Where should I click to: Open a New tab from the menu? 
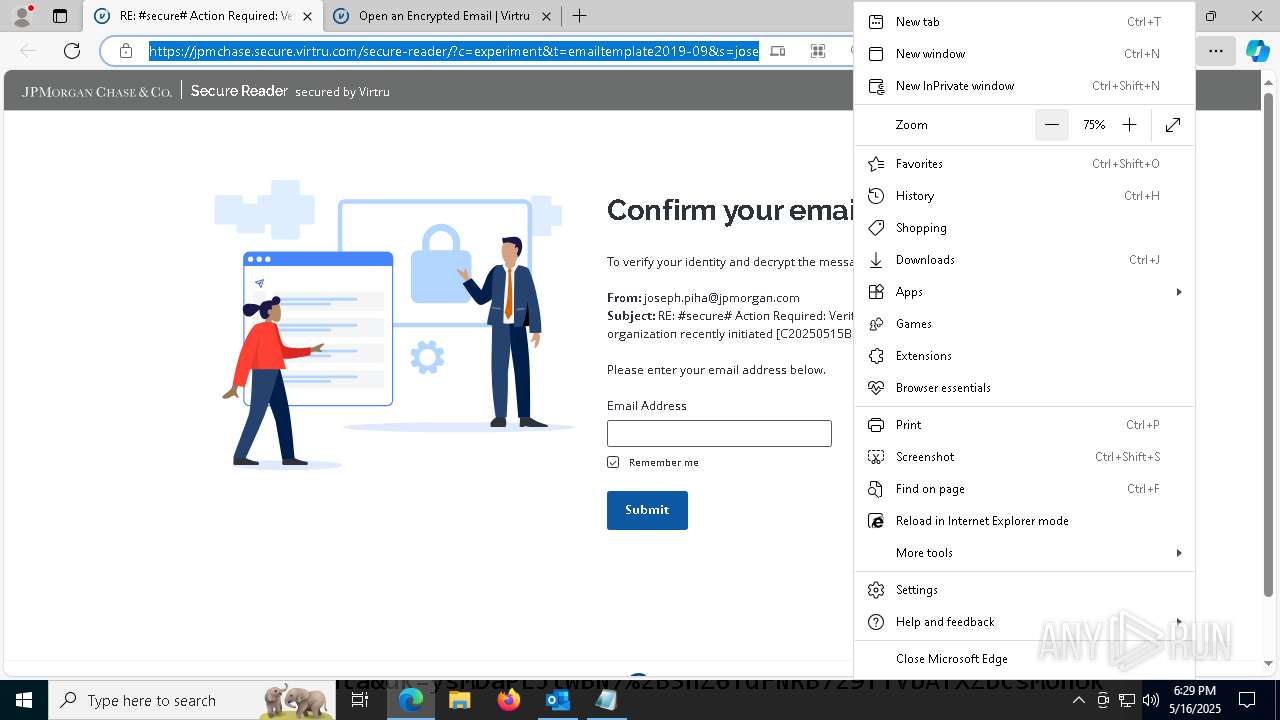click(1024, 22)
